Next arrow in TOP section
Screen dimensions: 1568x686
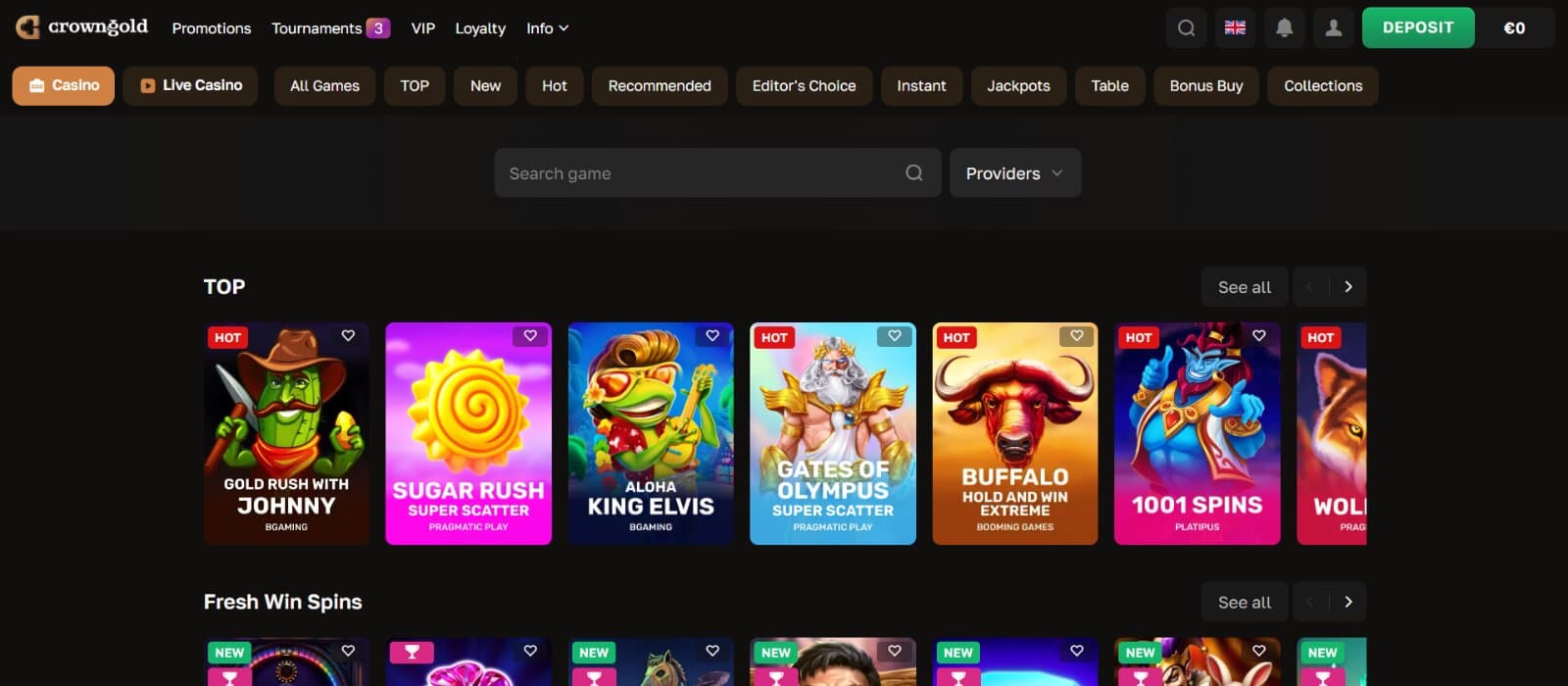pyautogui.click(x=1348, y=286)
